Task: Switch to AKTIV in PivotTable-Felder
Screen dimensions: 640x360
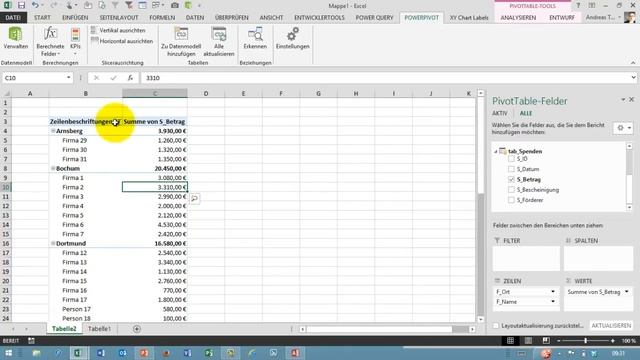Action: (500, 113)
